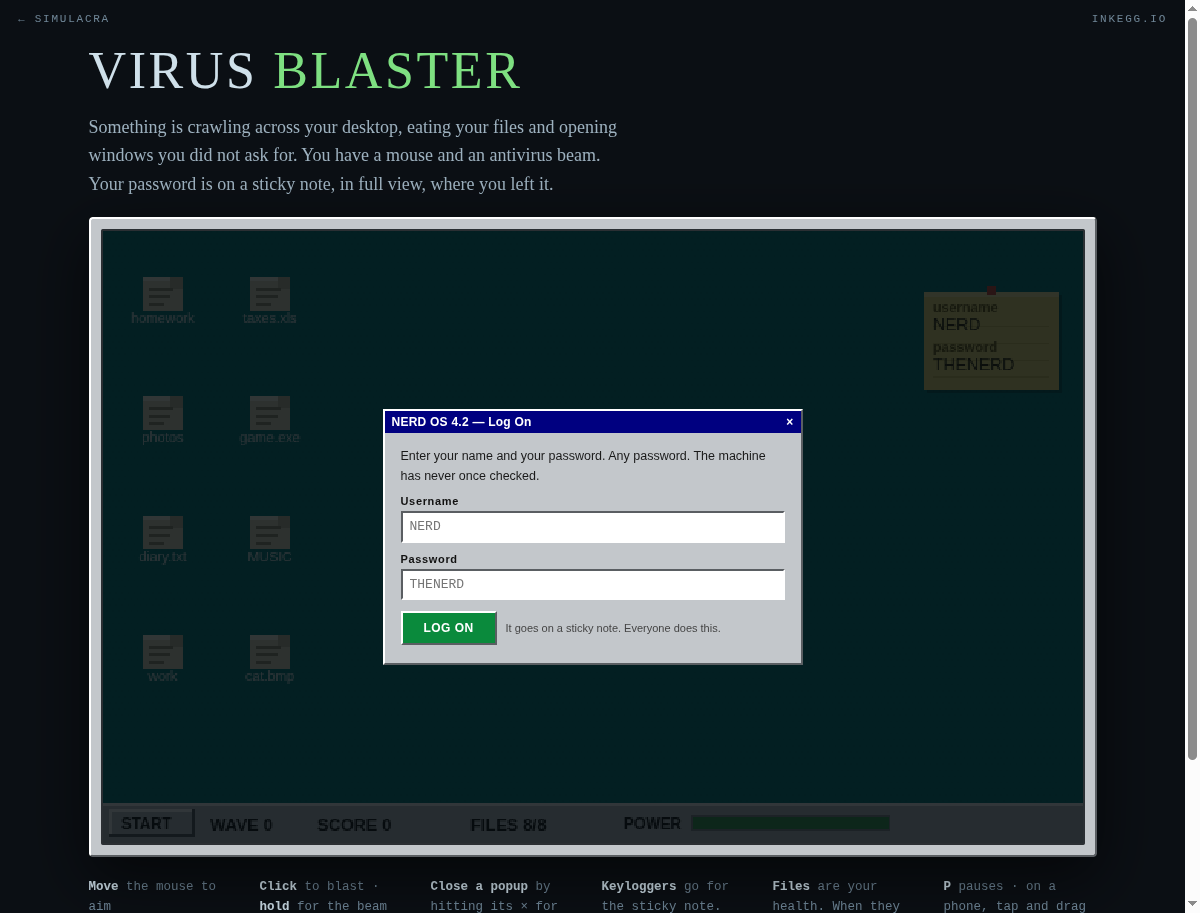This screenshot has width=1200, height=913.
Task: Click the START button in the taskbar
Action: pyautogui.click(x=151, y=823)
